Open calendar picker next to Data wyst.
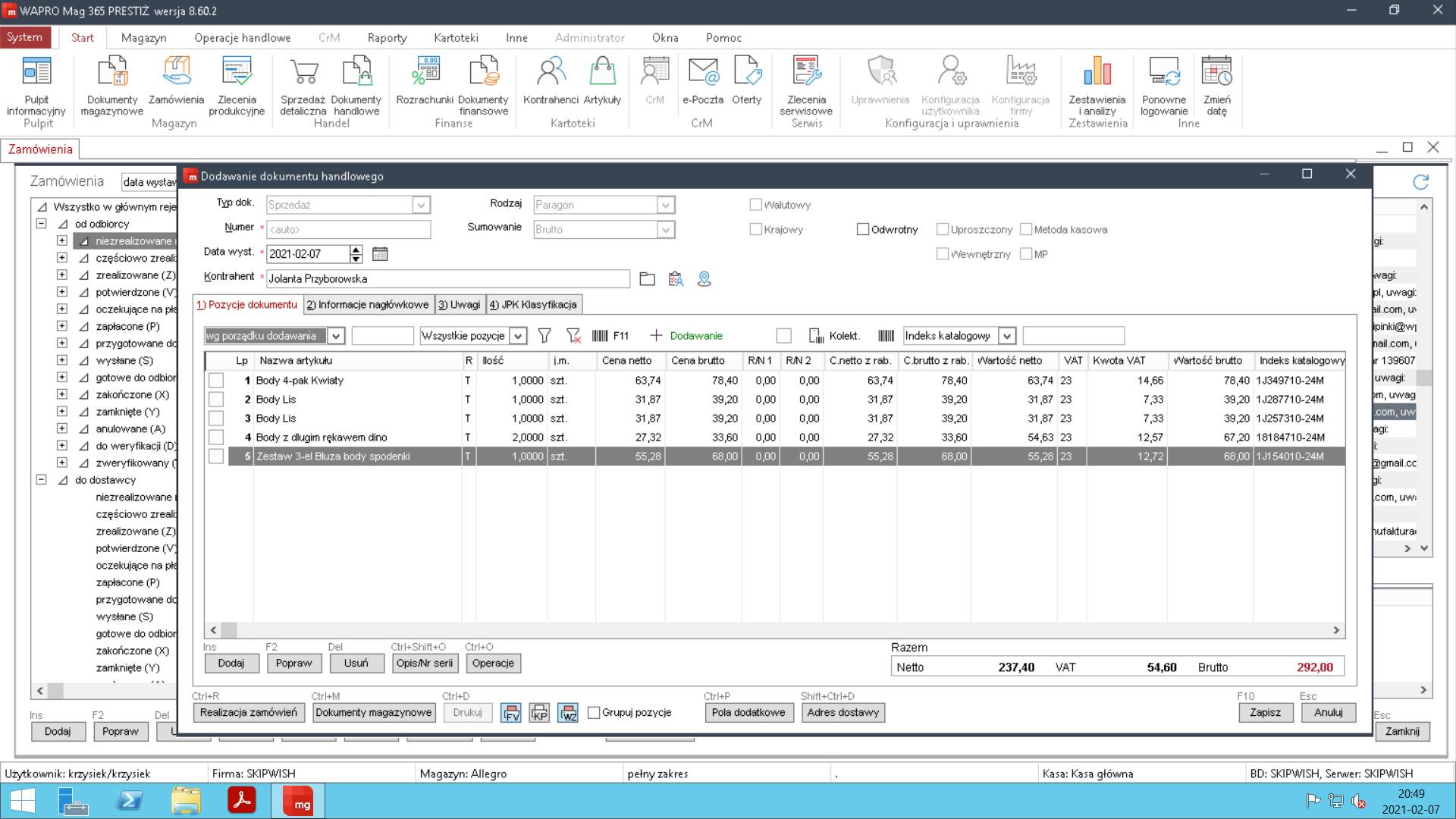 (380, 254)
